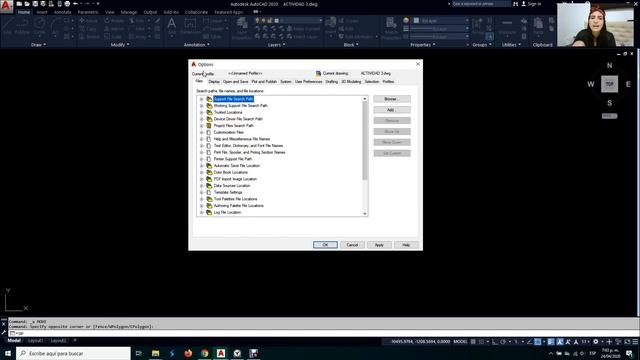Toggle MODEL space button in status bar
This screenshot has height=360, width=640.
click(x=460, y=342)
